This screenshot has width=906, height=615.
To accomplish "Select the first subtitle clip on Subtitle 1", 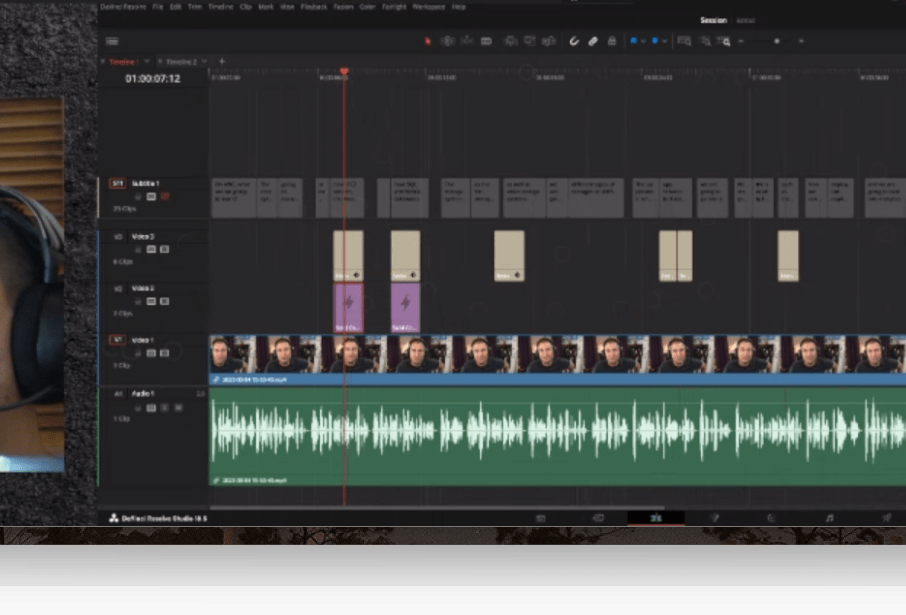I will coord(233,198).
